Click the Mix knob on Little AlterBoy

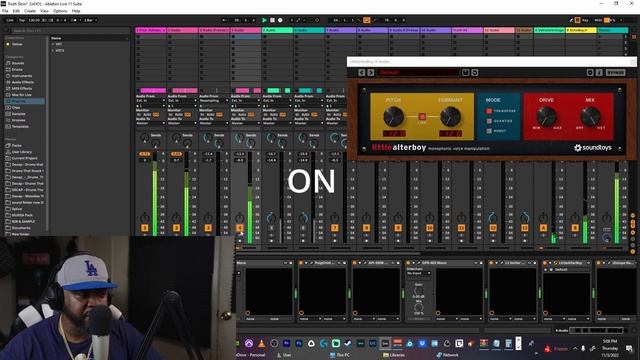[x=590, y=117]
